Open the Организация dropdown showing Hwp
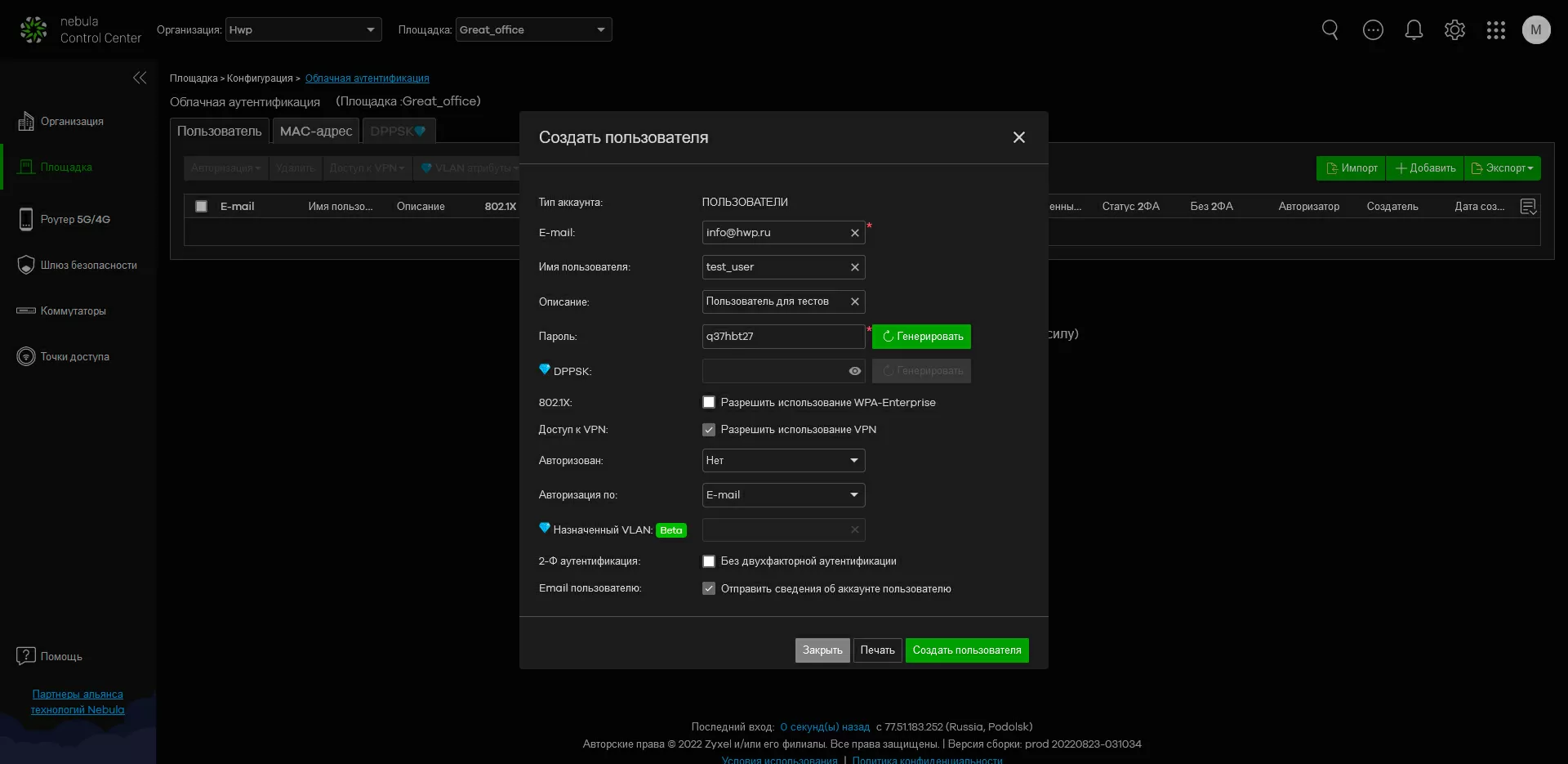Viewport: 1568px width, 764px height. (303, 29)
